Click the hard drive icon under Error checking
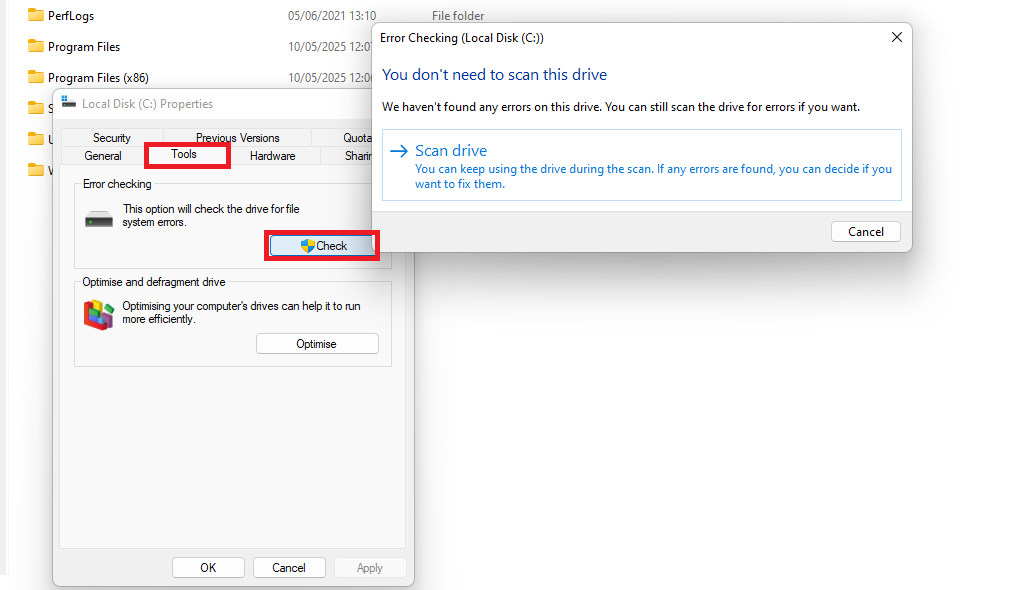1017x590 pixels. click(99, 219)
